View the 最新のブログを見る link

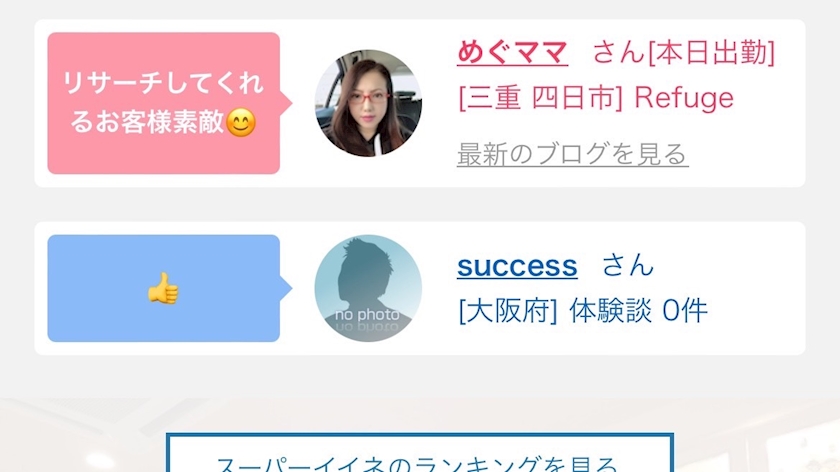(573, 154)
